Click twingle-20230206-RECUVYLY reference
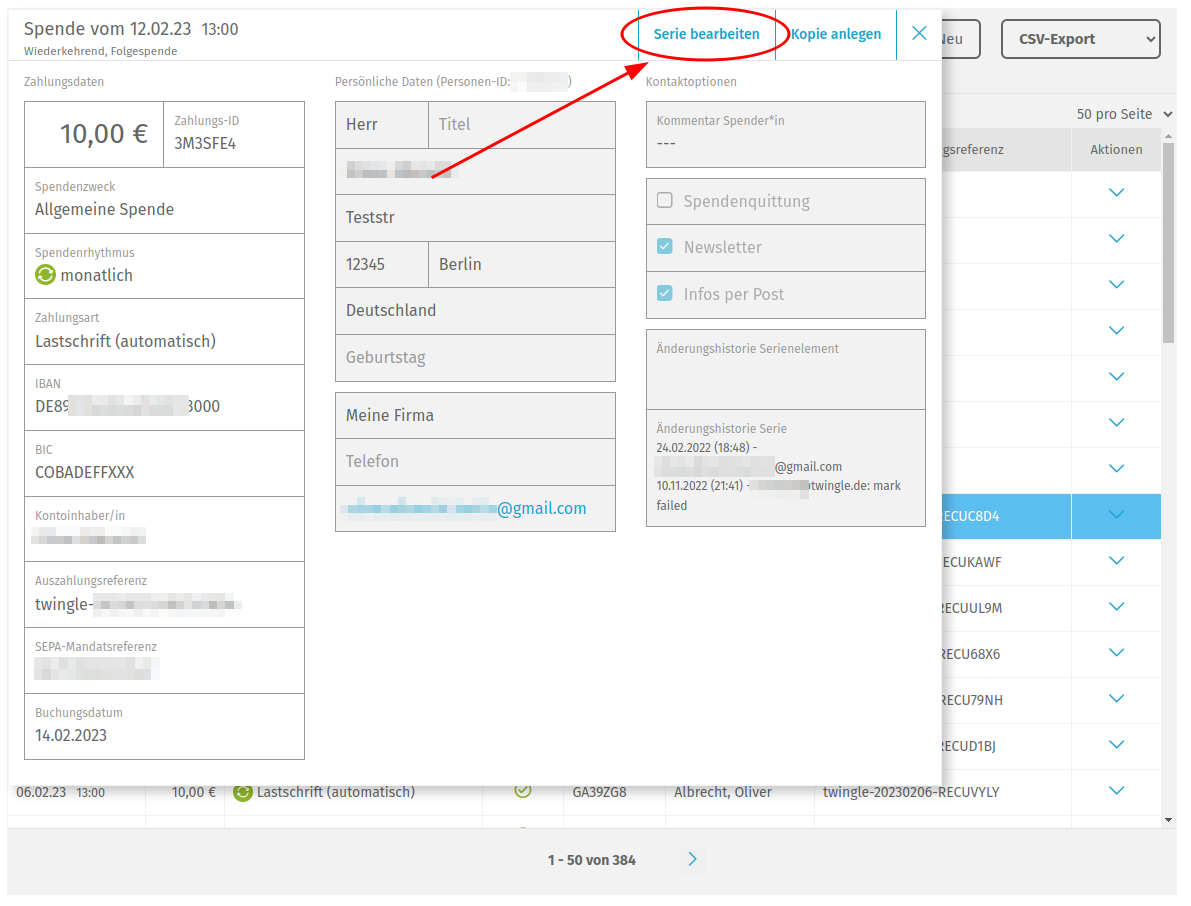 tap(911, 792)
